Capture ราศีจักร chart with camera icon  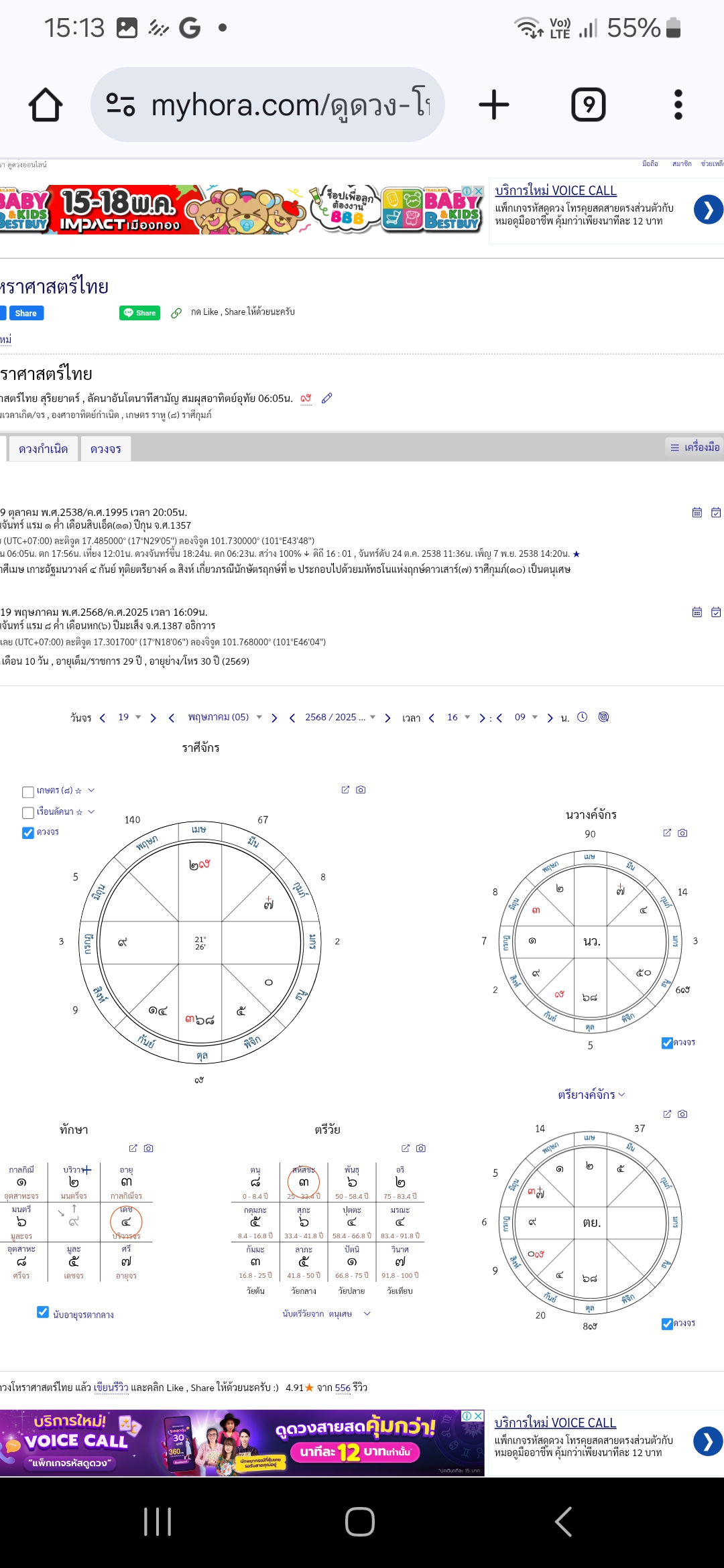click(361, 789)
